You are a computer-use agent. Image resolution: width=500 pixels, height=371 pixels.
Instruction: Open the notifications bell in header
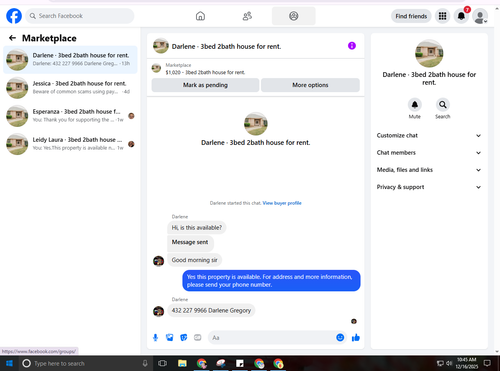pyautogui.click(x=461, y=16)
